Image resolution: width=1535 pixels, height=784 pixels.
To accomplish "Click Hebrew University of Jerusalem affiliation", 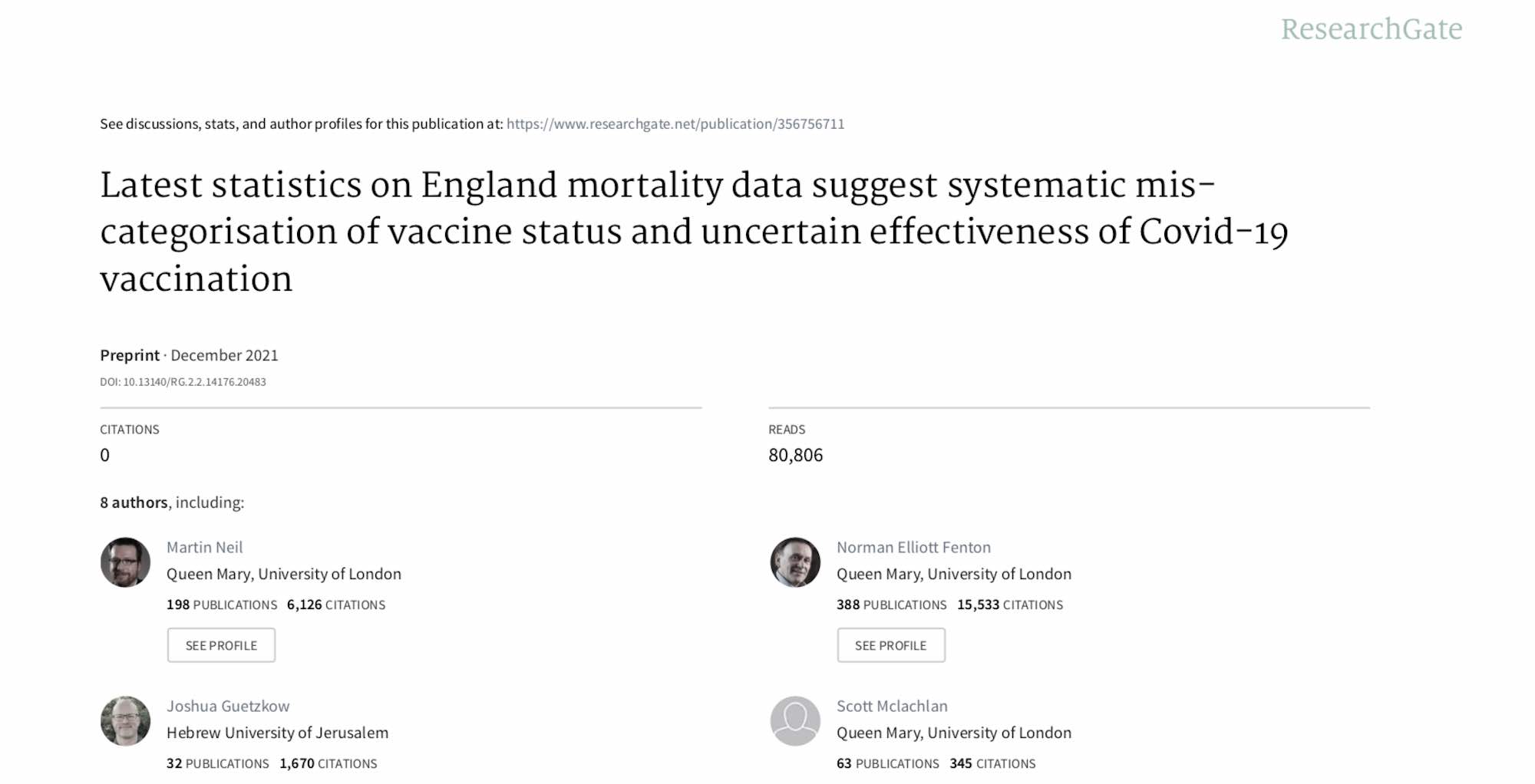I will (277, 733).
